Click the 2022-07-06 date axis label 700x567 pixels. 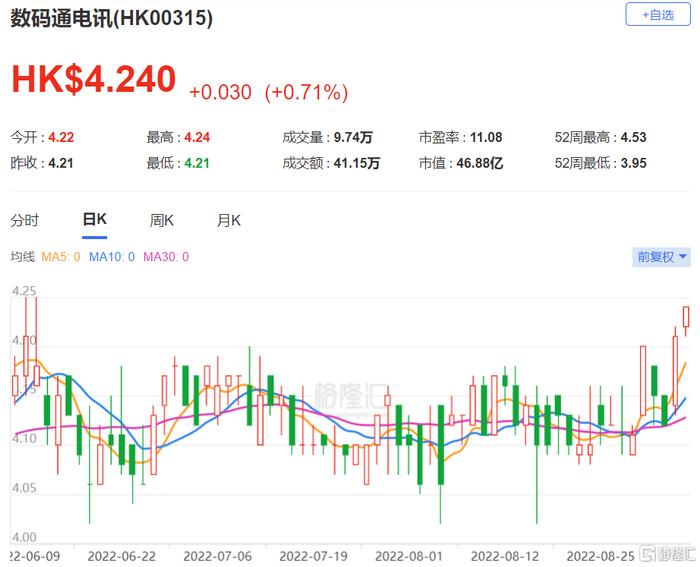point(217,557)
